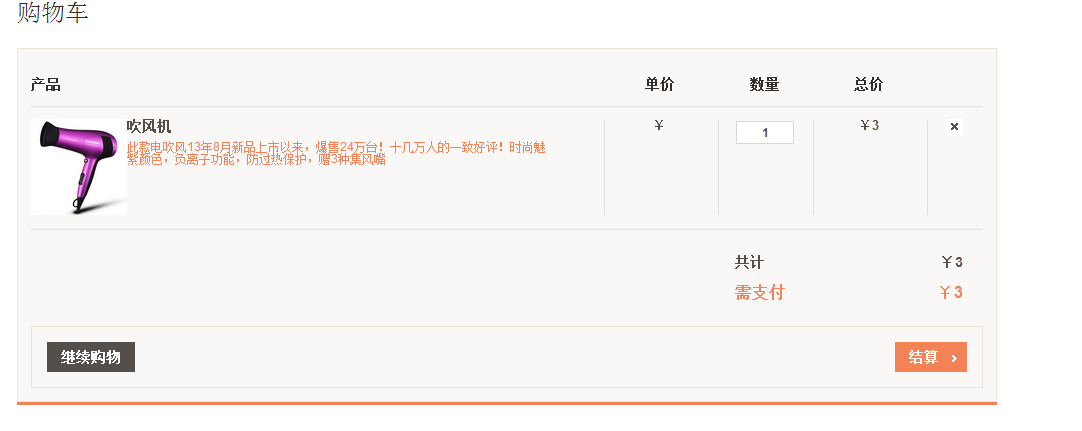Click the 购物车 page heading
Screen dimensions: 1082x431
(x=53, y=14)
